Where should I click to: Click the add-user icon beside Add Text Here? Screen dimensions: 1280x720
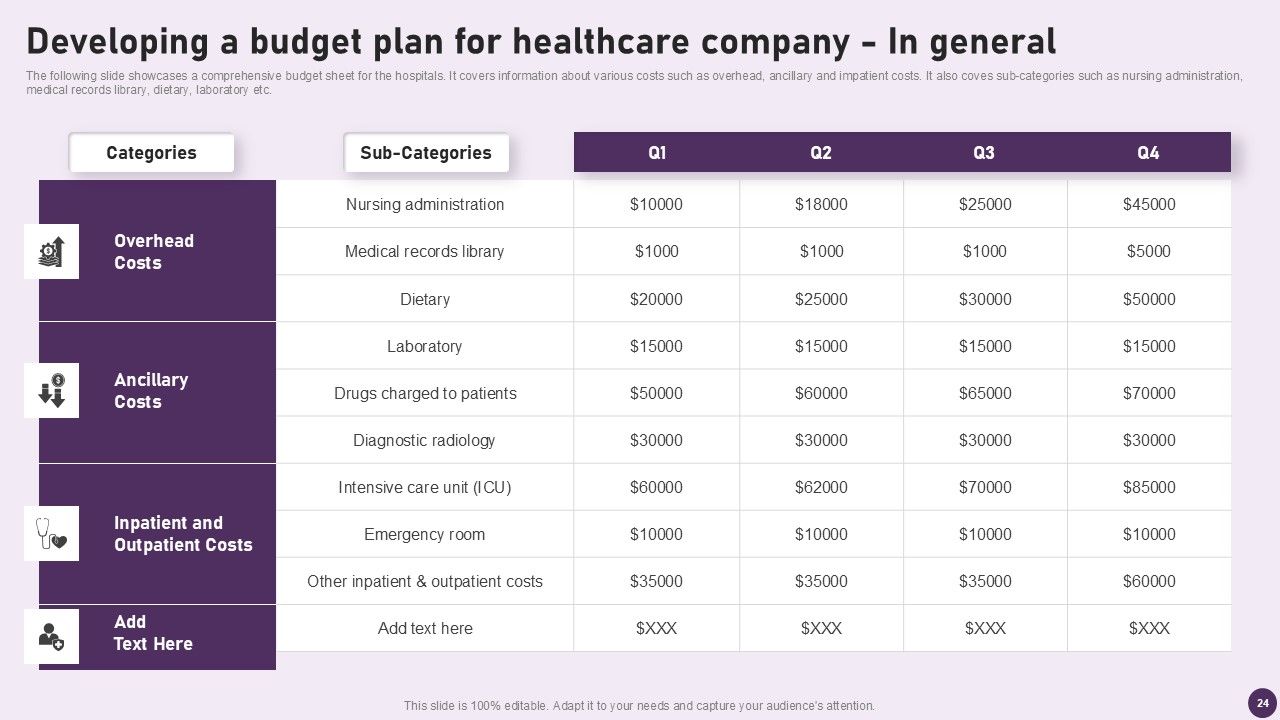(51, 636)
